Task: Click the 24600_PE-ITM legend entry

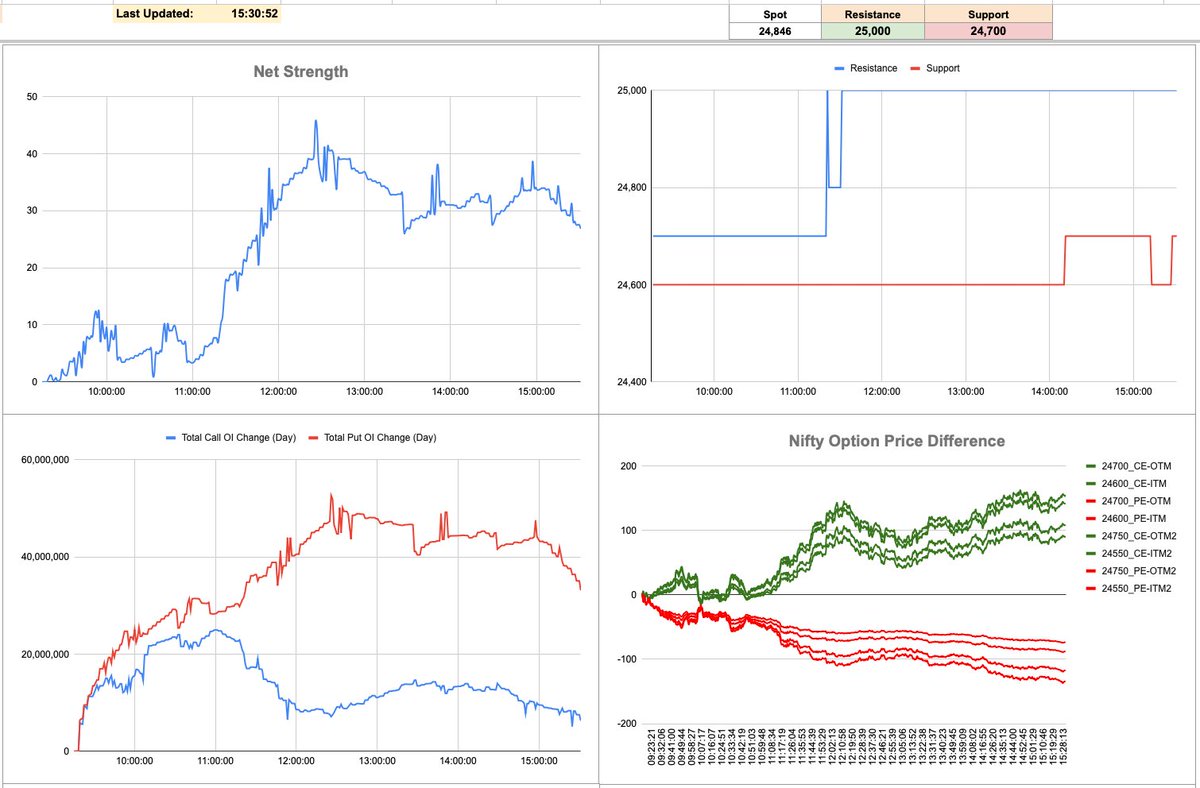Action: 1127,518
